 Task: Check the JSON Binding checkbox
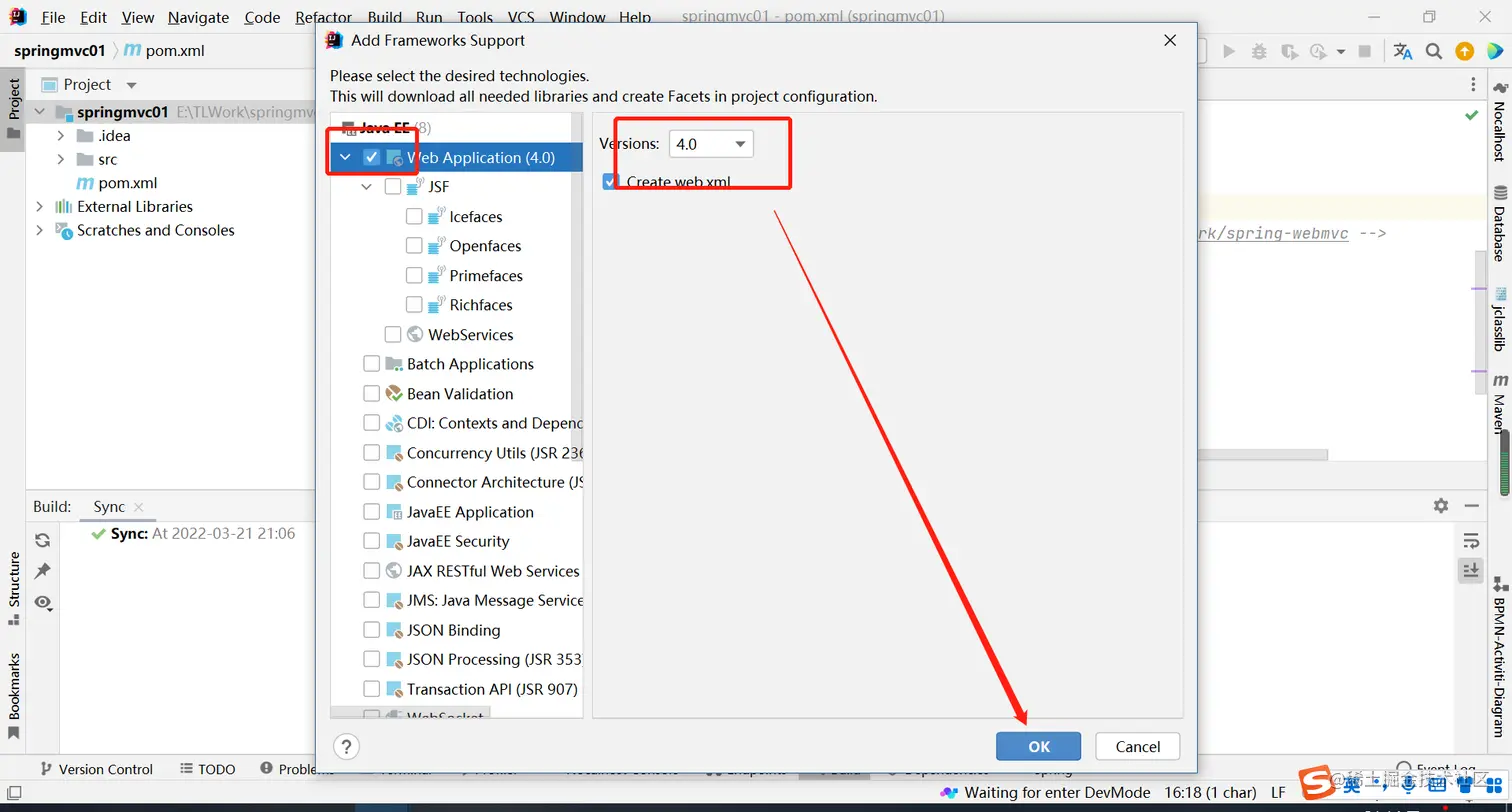[372, 630]
